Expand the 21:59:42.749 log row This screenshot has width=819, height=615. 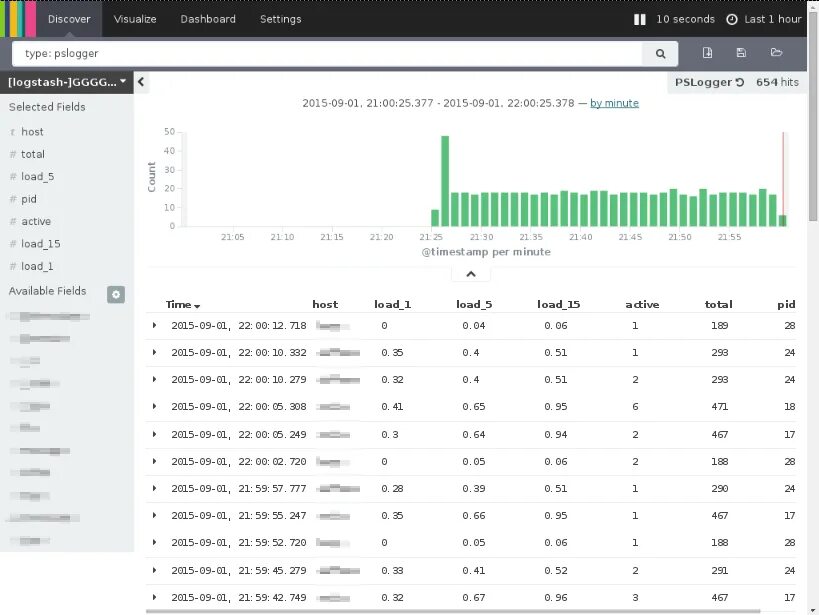(154, 597)
